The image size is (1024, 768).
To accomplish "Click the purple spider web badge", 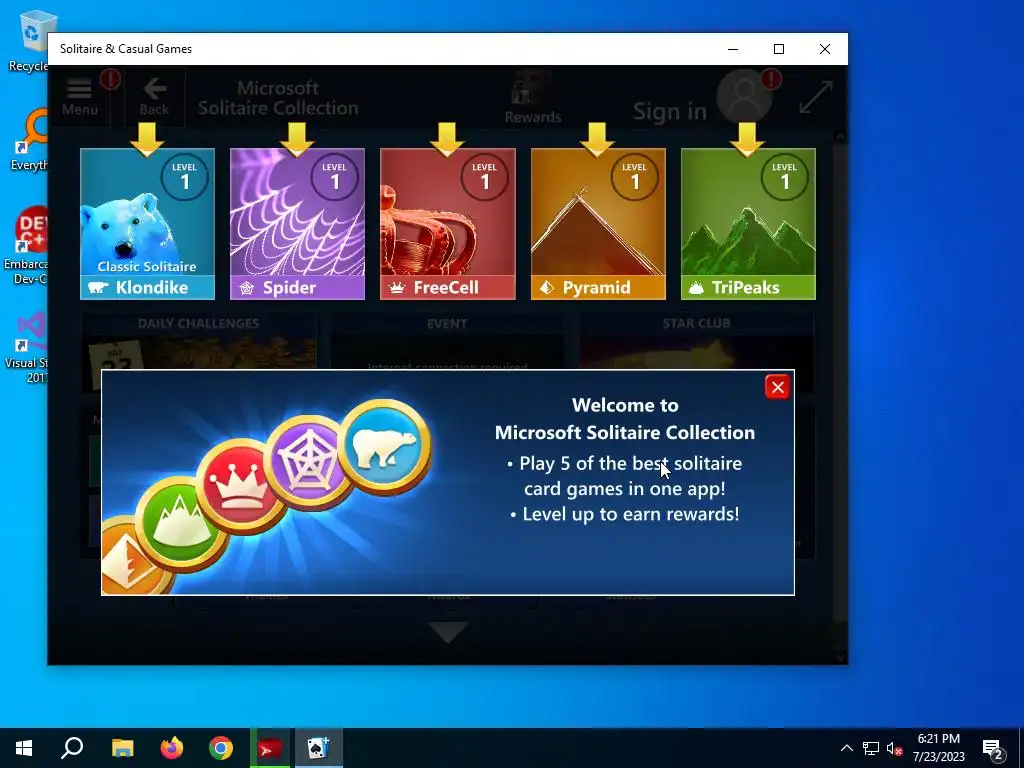I will point(309,460).
